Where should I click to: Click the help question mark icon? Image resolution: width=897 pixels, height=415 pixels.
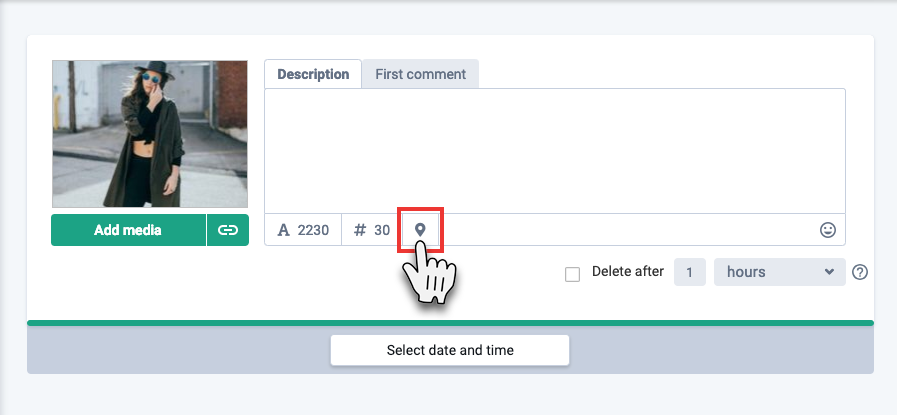(860, 272)
